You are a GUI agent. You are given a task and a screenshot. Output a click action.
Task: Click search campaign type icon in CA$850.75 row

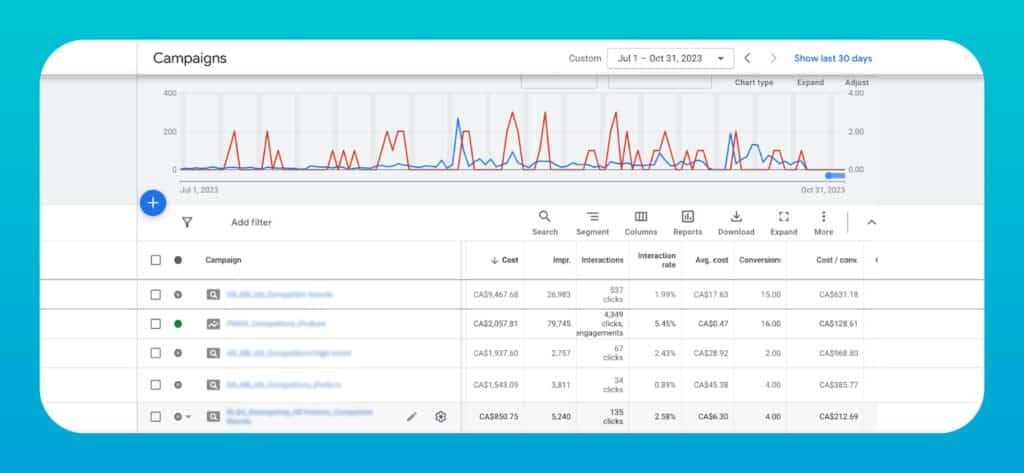click(x=213, y=417)
